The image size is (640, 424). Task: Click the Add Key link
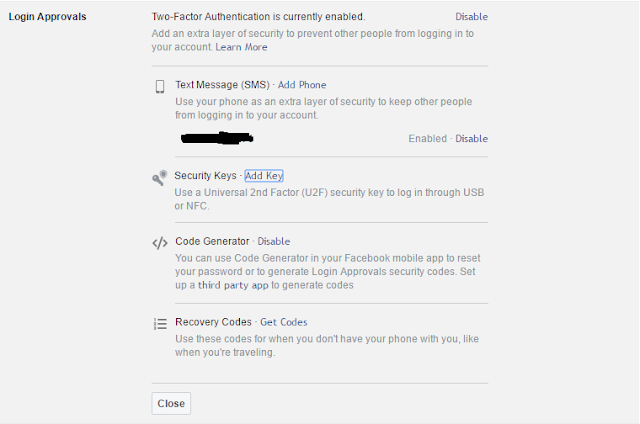[x=264, y=176]
